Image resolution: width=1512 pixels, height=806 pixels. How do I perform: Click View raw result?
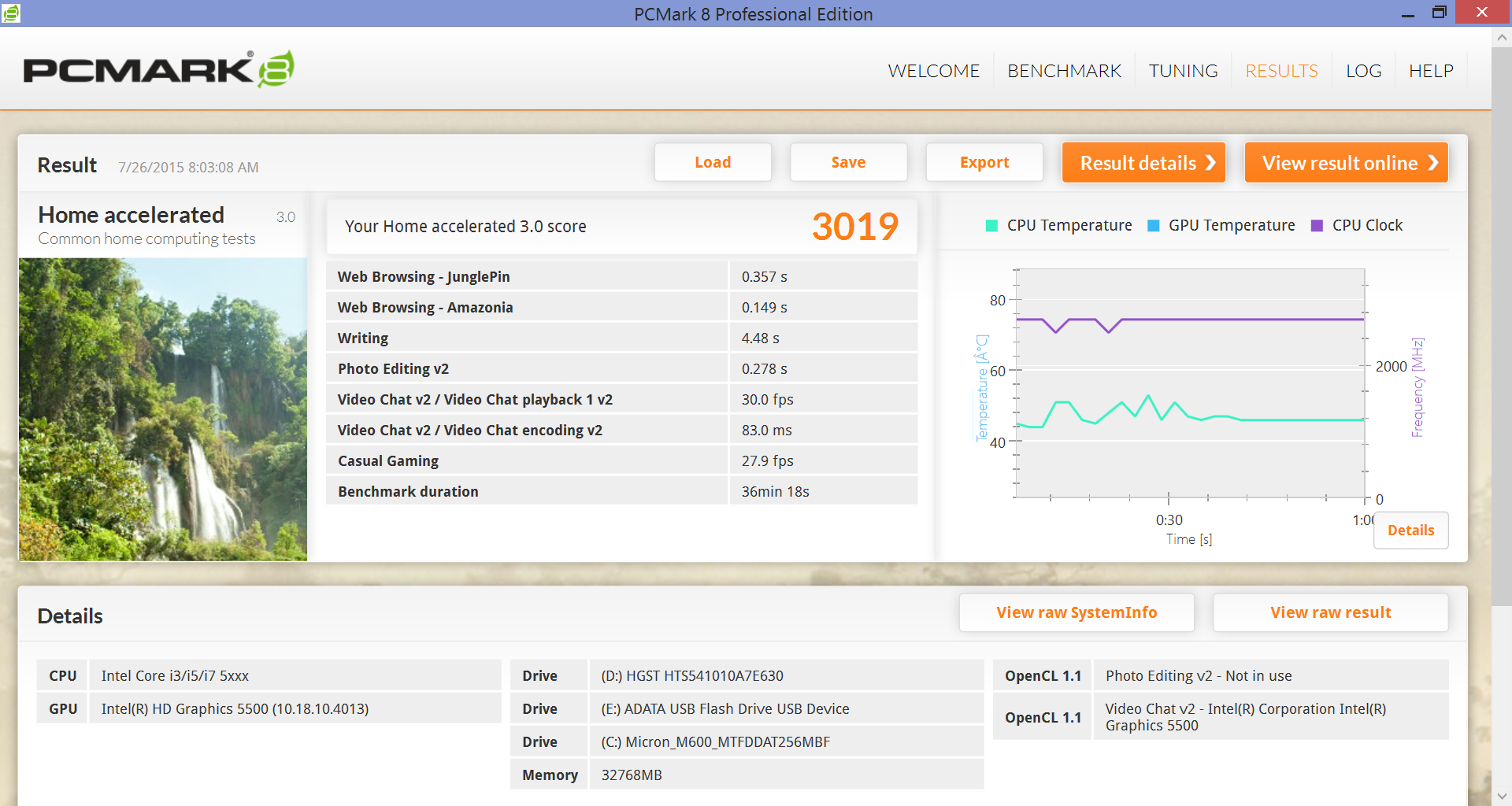pyautogui.click(x=1331, y=612)
